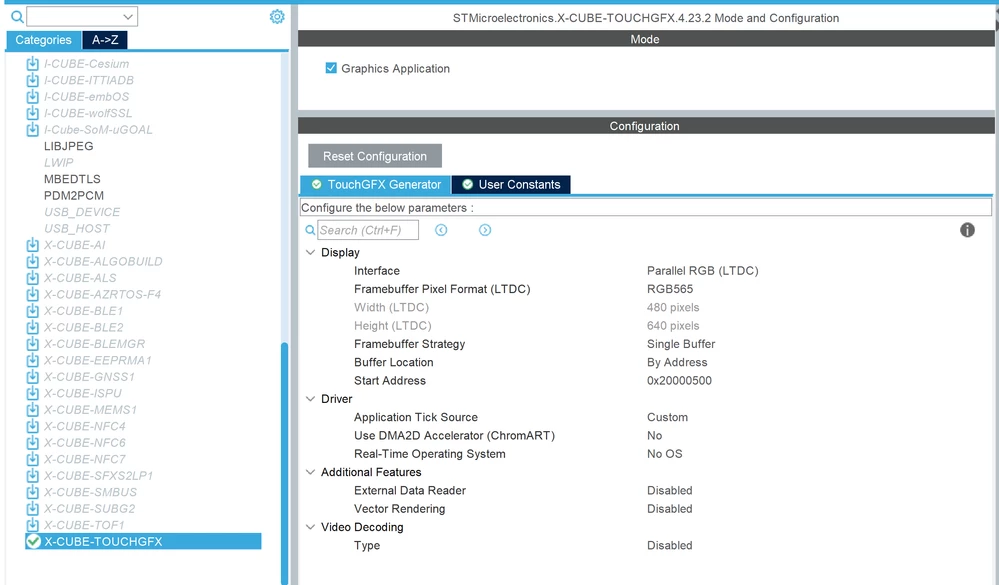Click download icon next to X-CUBE-MEMS1
This screenshot has height=585, width=999.
[x=32, y=410]
